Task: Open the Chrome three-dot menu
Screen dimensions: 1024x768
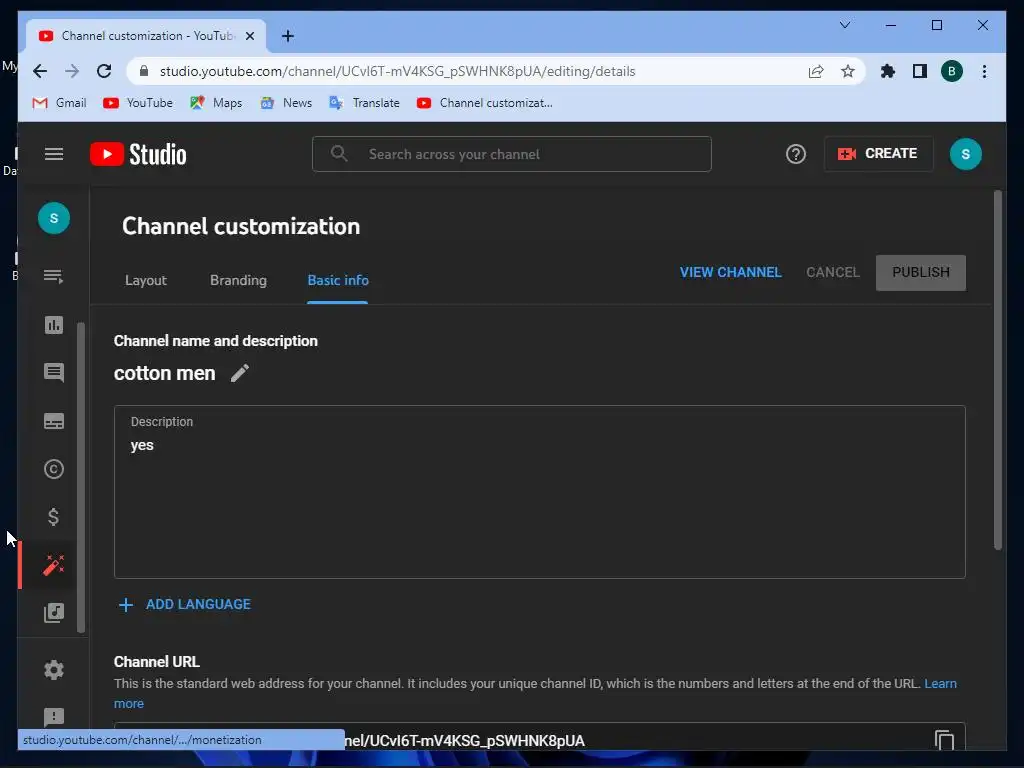Action: tap(984, 71)
